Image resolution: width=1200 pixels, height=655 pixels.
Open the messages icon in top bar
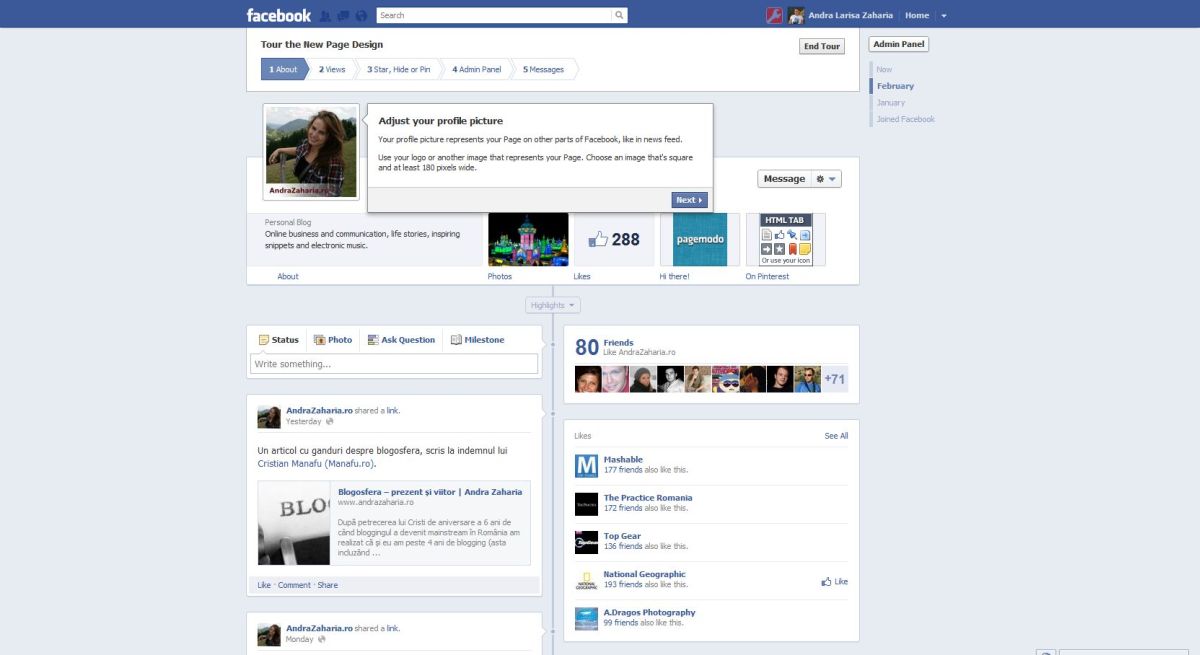point(343,16)
